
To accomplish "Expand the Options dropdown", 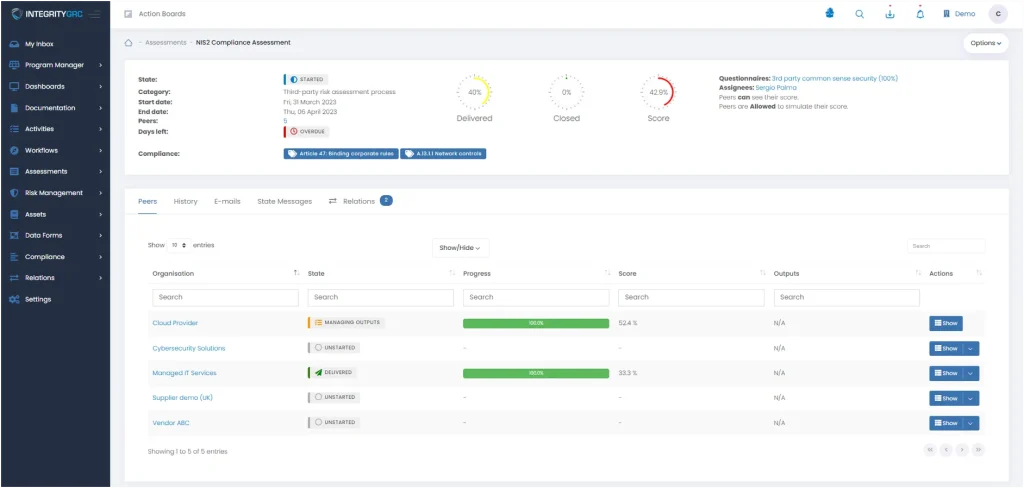I will [x=985, y=43].
